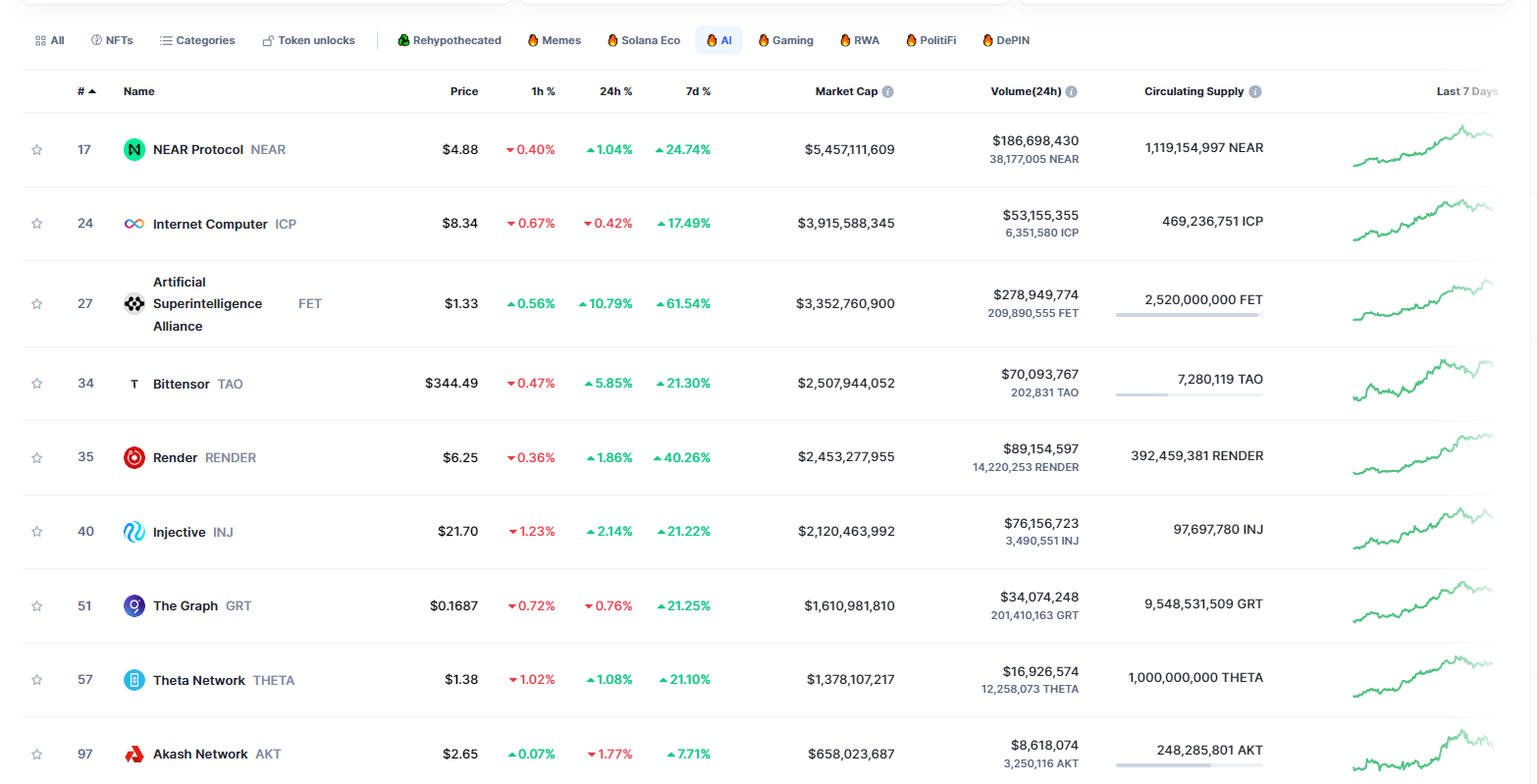Select the DePIN category filter

click(1006, 40)
